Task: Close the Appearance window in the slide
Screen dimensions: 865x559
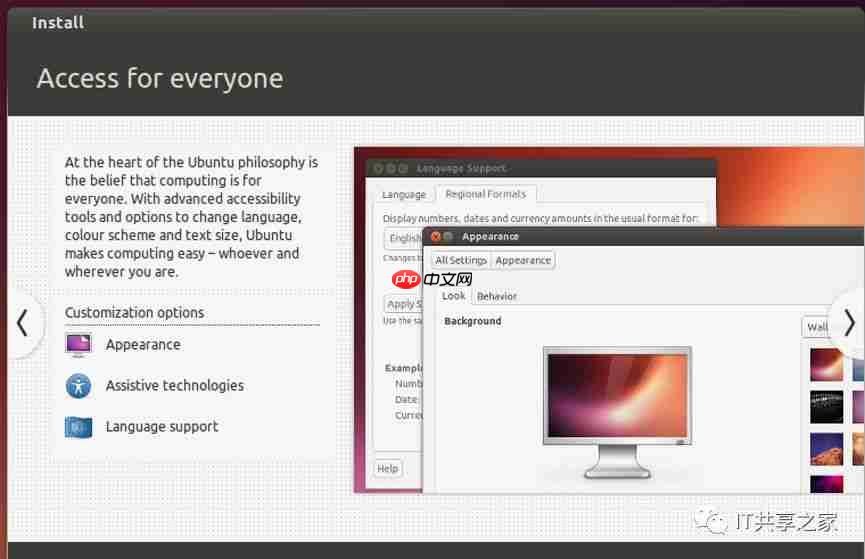Action: [x=435, y=236]
